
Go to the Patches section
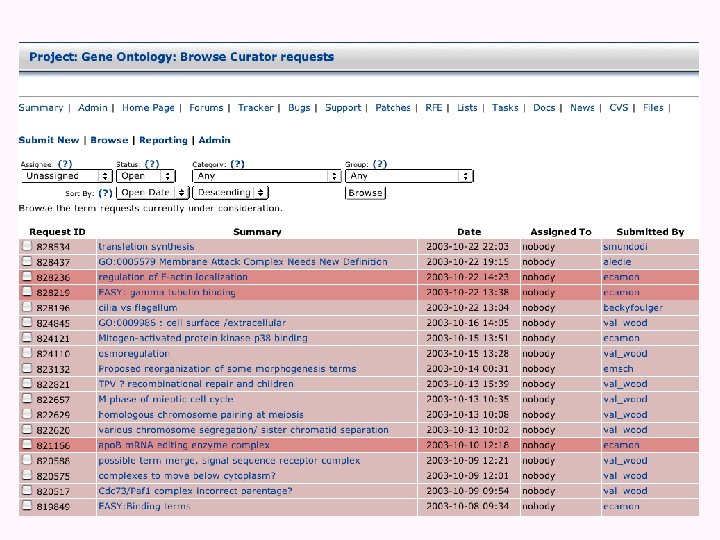[x=393, y=107]
